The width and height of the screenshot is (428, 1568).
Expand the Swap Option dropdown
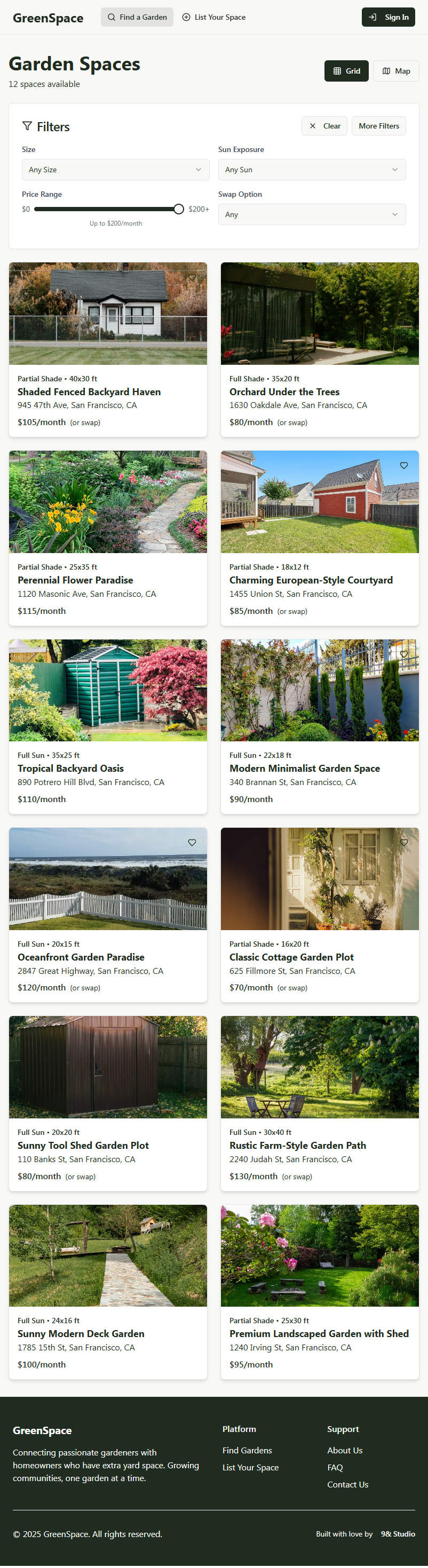coord(312,214)
